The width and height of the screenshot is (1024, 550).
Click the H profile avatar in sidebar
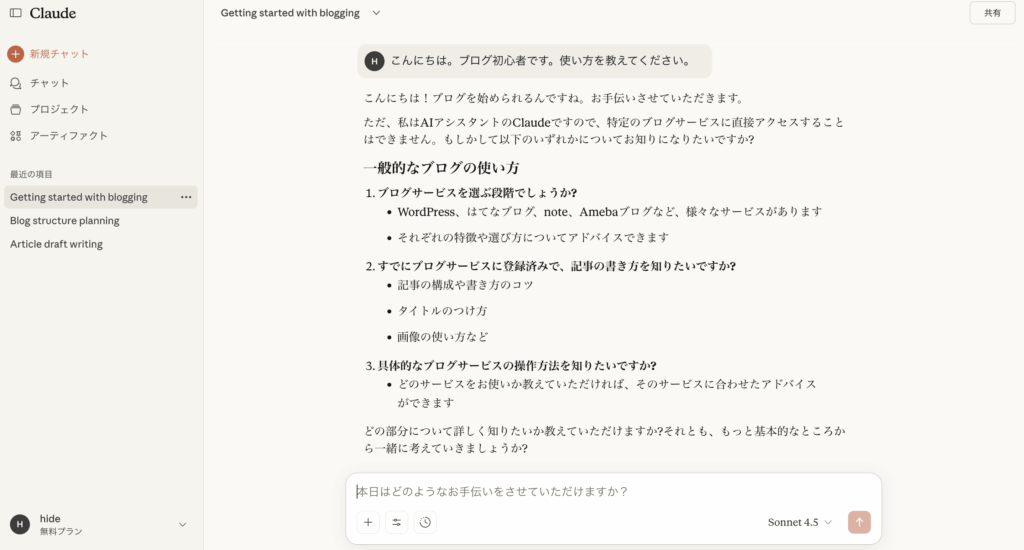[x=20, y=524]
